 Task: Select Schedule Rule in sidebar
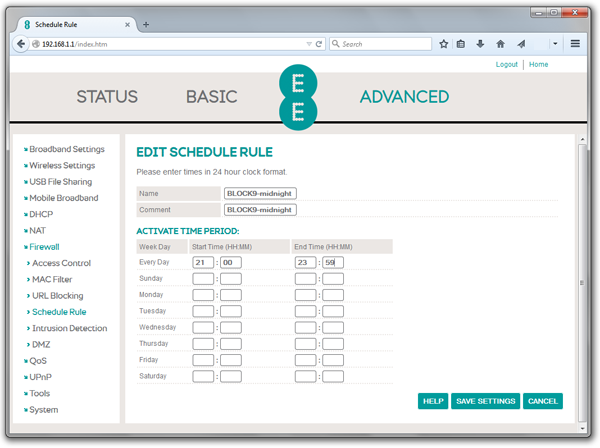(57, 312)
